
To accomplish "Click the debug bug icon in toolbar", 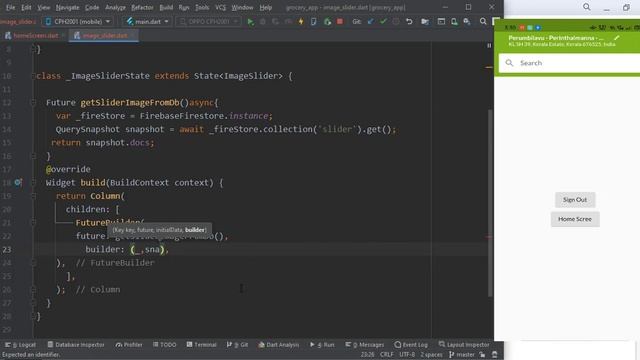I will 263,22.
